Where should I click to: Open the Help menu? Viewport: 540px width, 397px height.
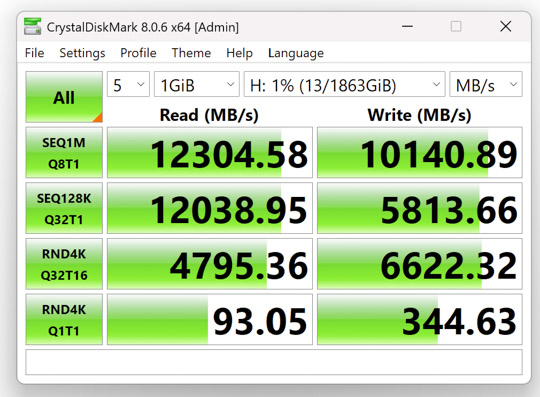point(239,53)
